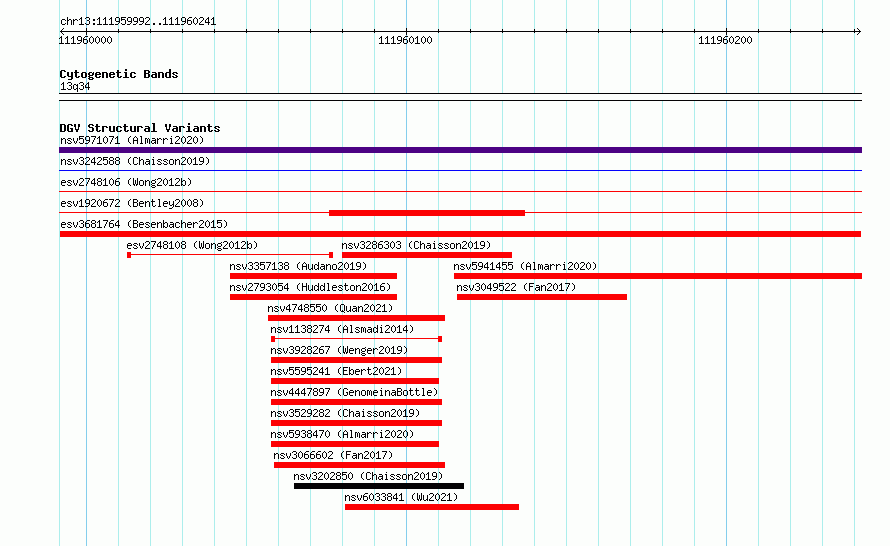Click the nsv5938470 red bar
The width and height of the screenshot is (890, 546).
tap(355, 444)
